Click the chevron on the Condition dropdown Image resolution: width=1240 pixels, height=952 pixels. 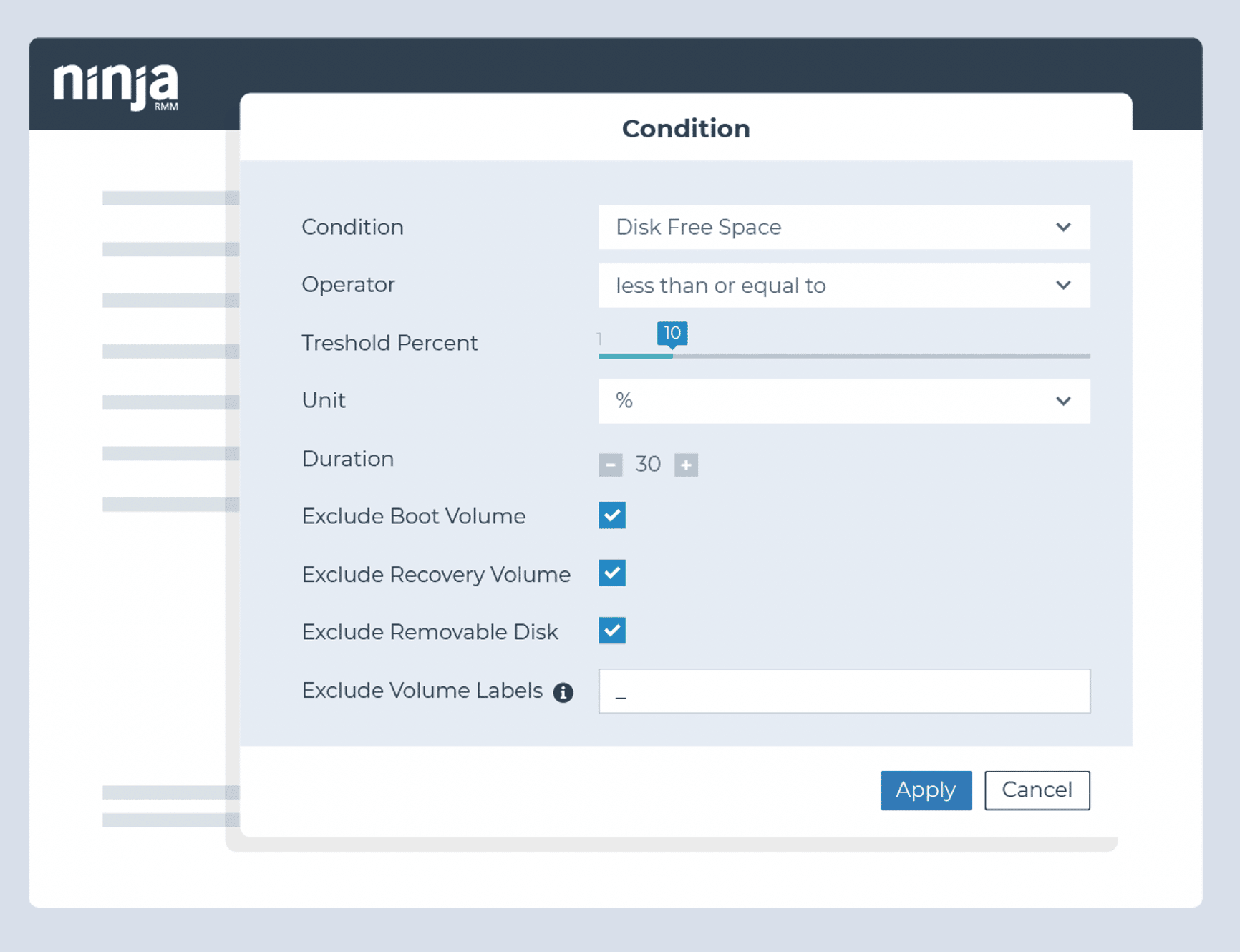pos(1064,227)
